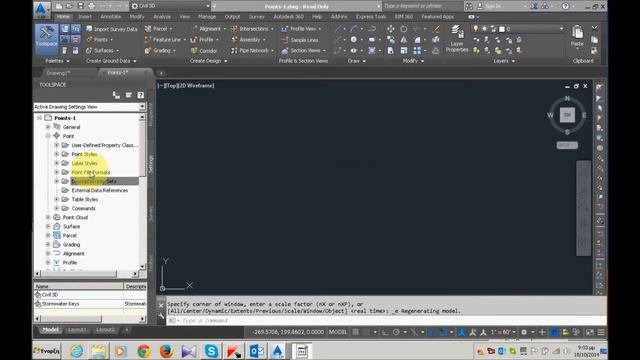Screen dimensions: 640x360
Task: Open Import Survey Data
Action: tap(111, 29)
